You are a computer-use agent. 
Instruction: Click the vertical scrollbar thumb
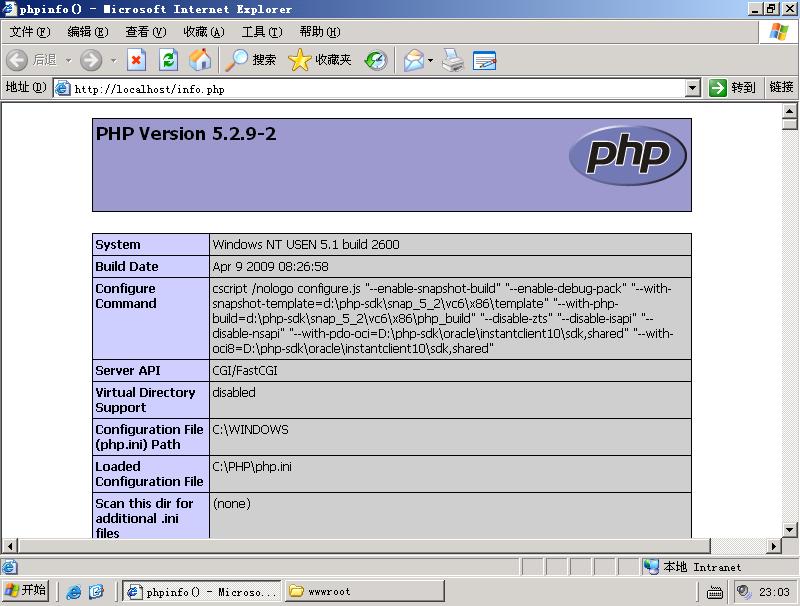click(x=789, y=124)
